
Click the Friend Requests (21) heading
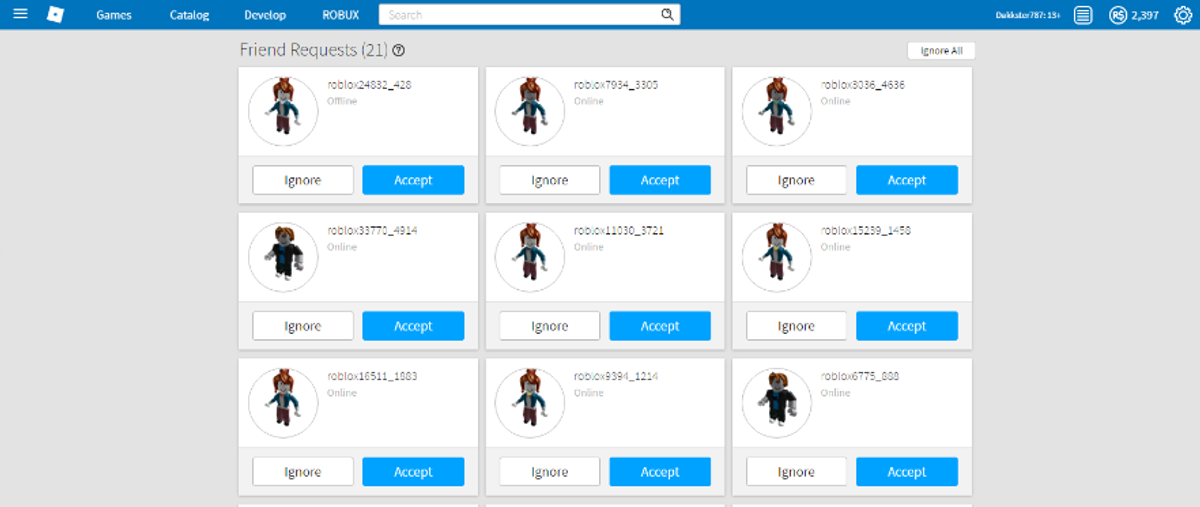(314, 50)
